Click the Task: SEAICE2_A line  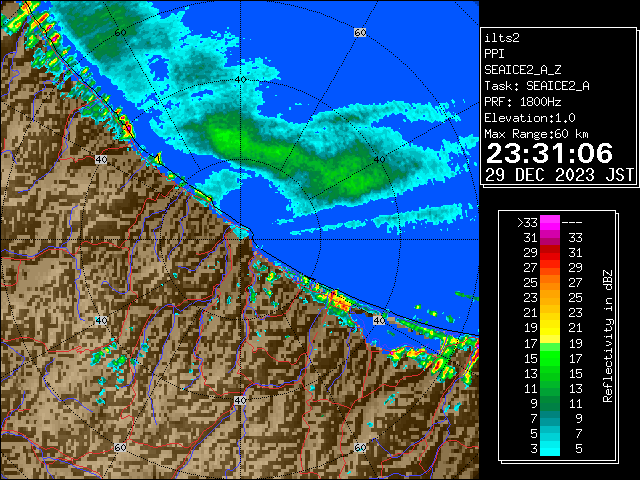click(537, 86)
